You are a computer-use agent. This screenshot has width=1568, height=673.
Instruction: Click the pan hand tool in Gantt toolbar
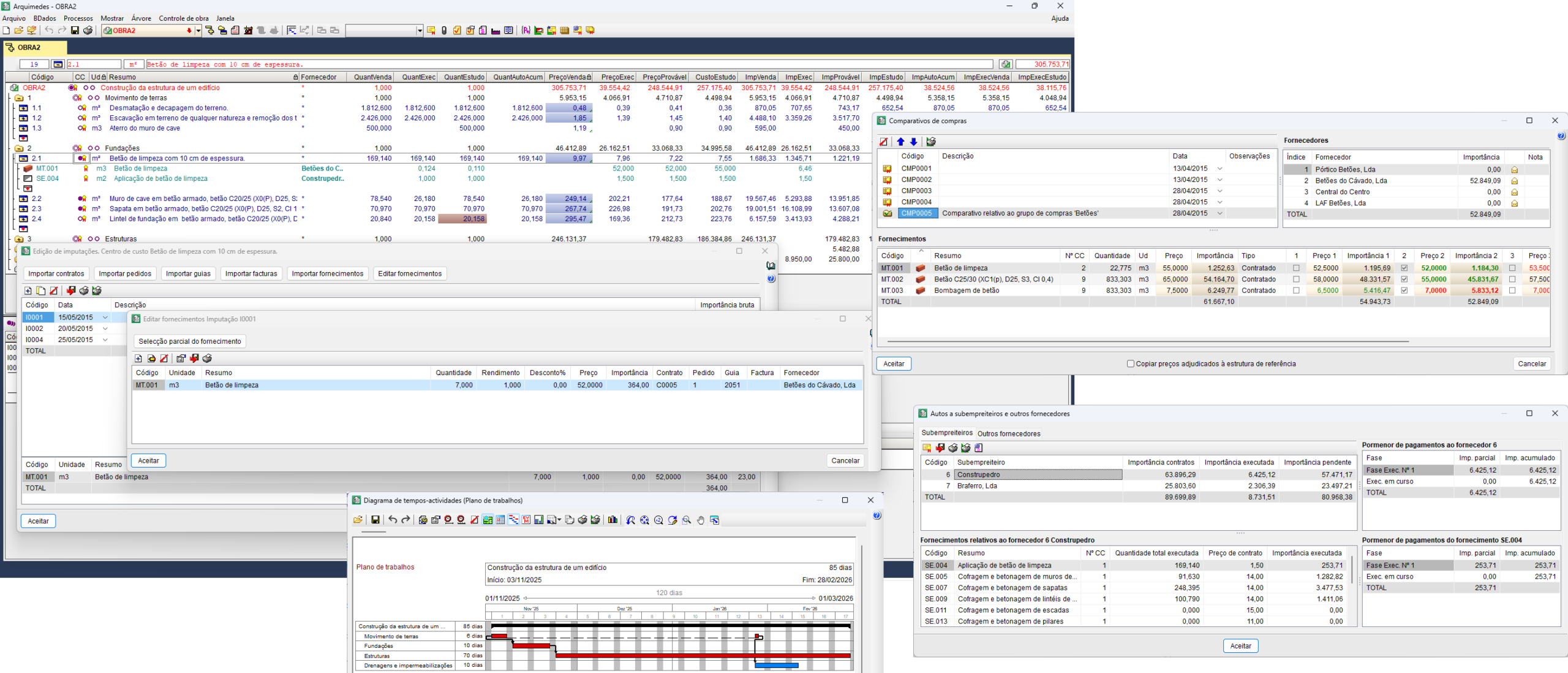700,520
